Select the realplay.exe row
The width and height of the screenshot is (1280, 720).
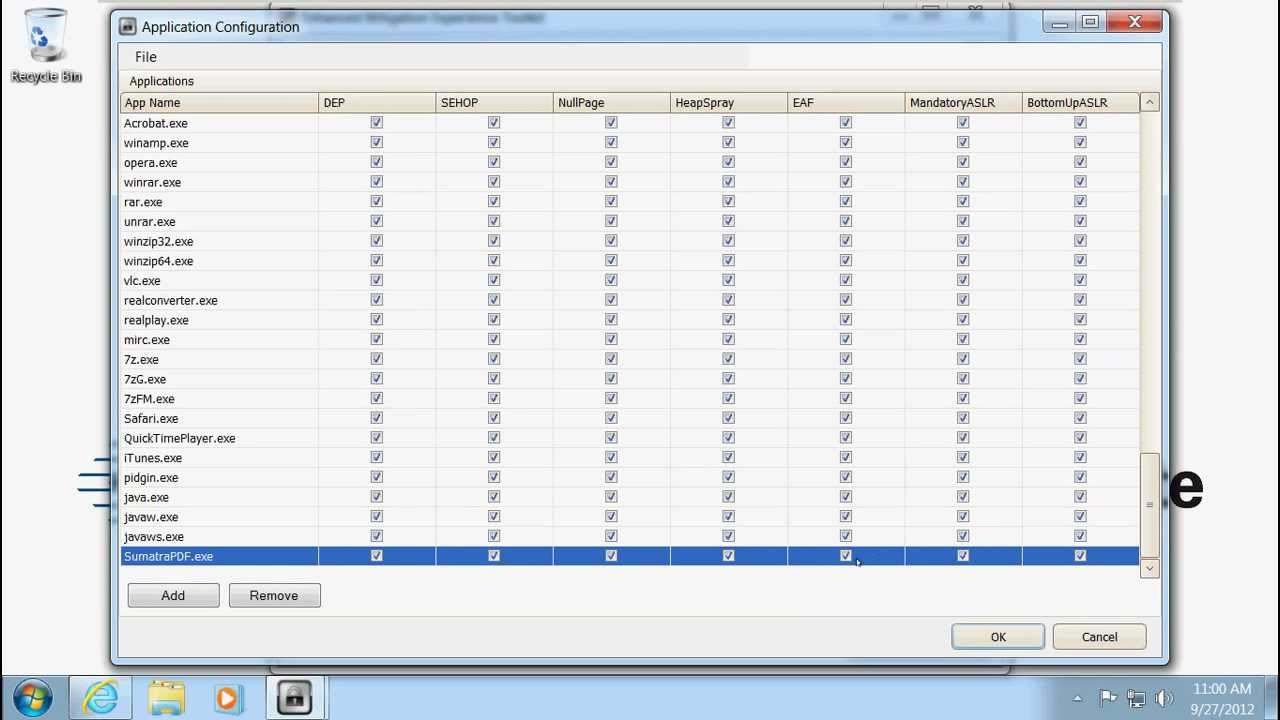(630, 320)
